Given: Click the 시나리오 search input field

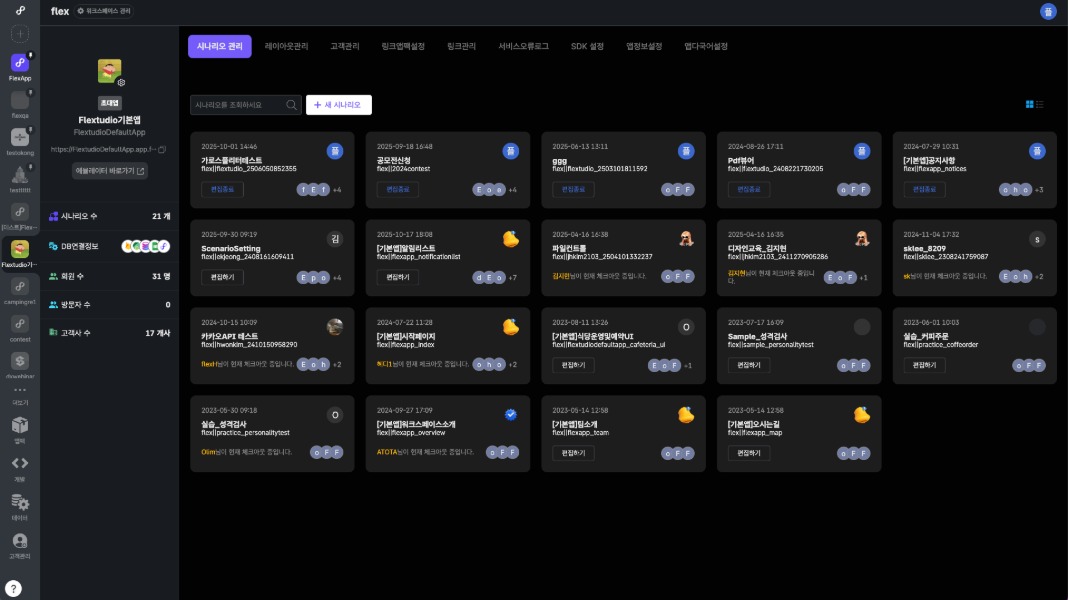Looking at the screenshot, I should (236, 105).
